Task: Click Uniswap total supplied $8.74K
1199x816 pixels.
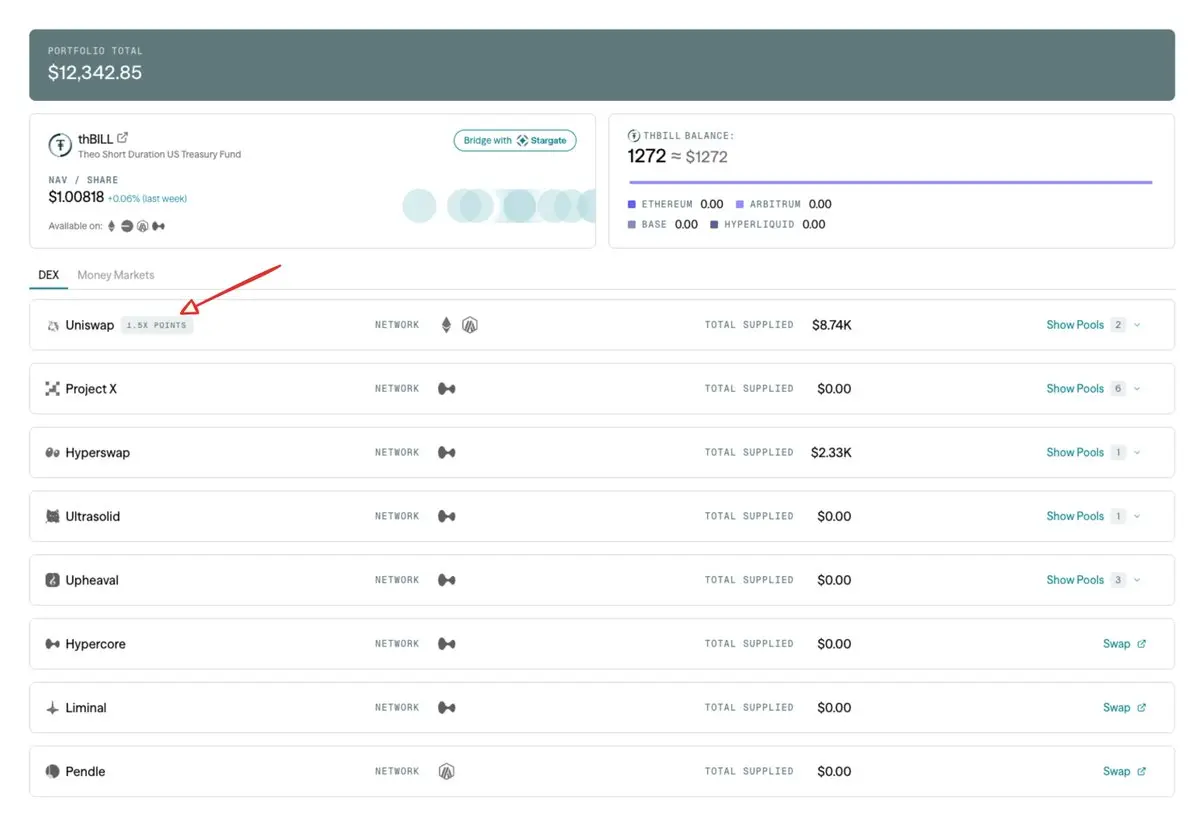Action: pyautogui.click(x=831, y=325)
